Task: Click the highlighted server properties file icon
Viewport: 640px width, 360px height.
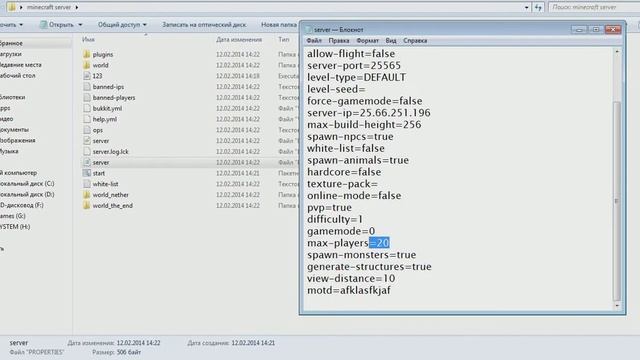Action: click(87, 162)
